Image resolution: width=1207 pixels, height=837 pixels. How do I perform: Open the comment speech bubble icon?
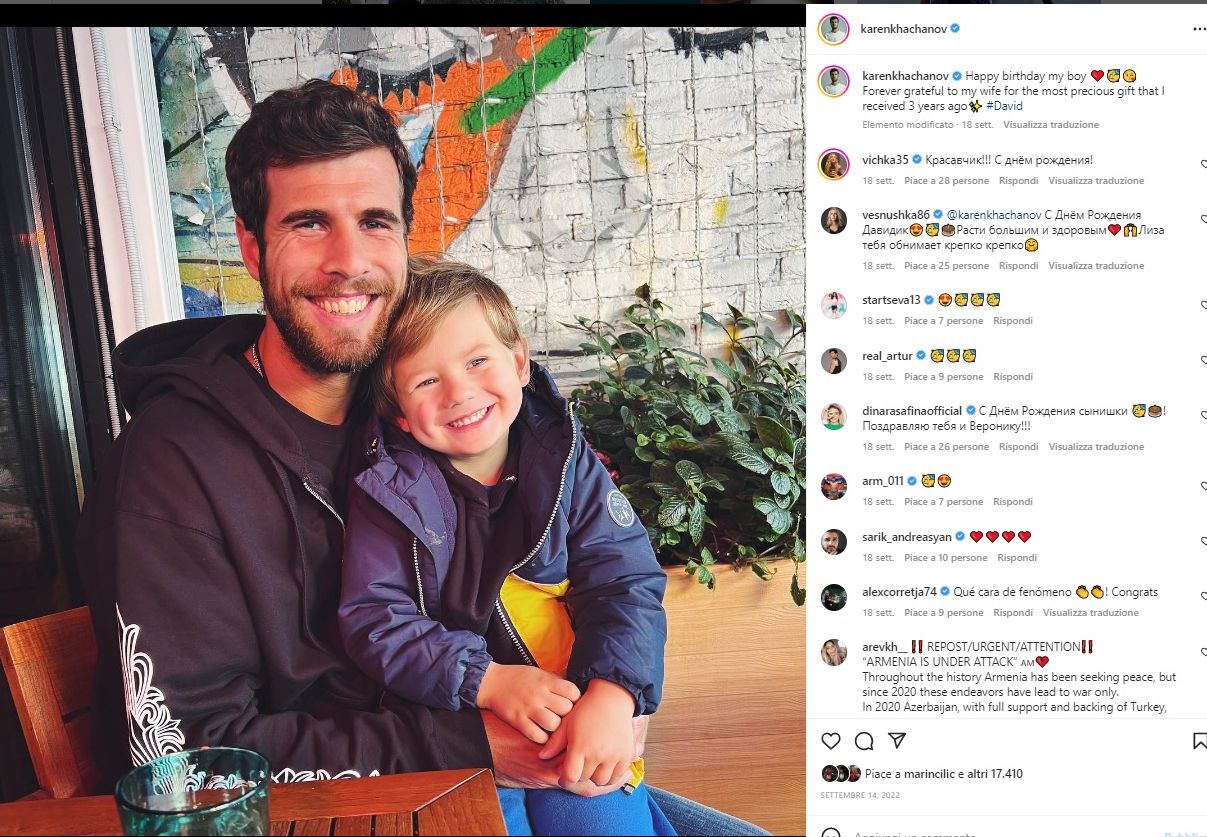[864, 741]
